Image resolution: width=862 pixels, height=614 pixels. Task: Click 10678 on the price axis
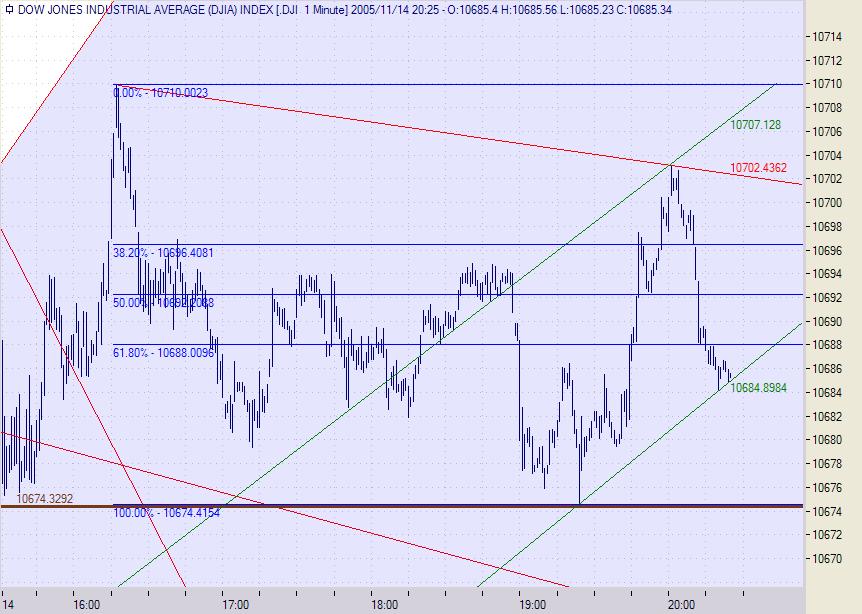(827, 463)
